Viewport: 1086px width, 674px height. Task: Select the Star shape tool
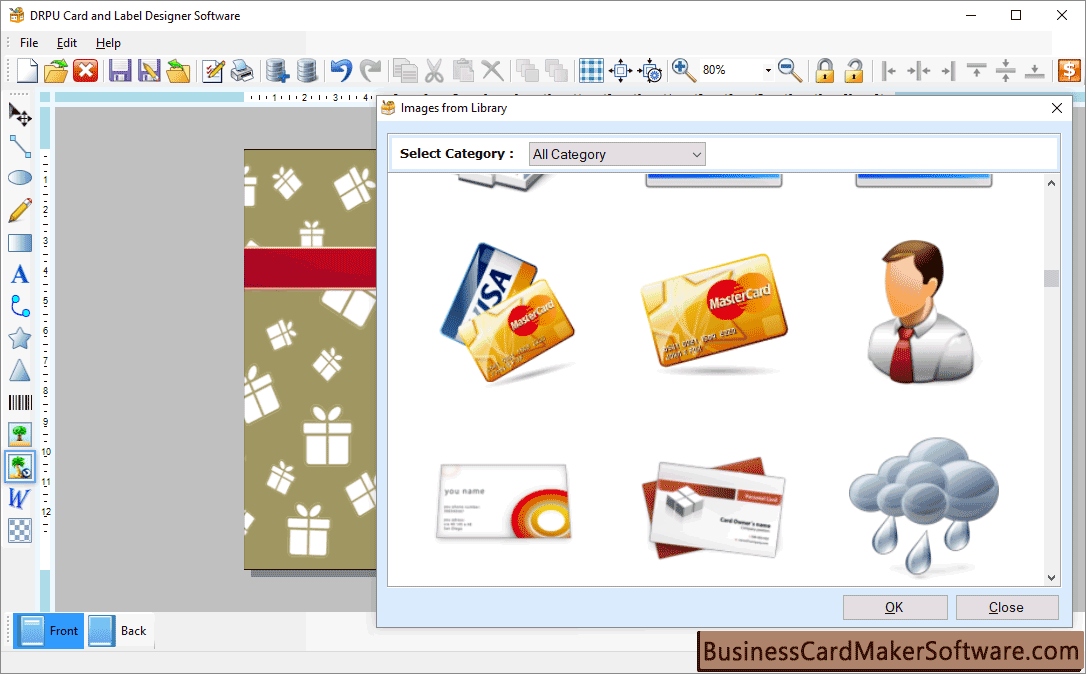[x=19, y=339]
